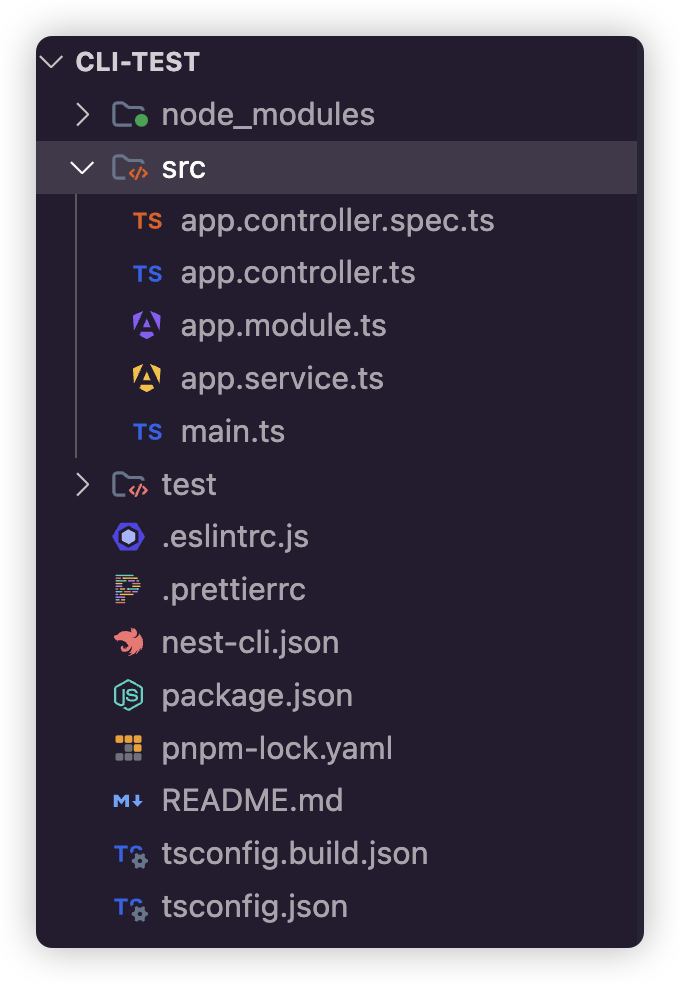Select the src folder label
This screenshot has height=984, width=680.
click(x=184, y=168)
